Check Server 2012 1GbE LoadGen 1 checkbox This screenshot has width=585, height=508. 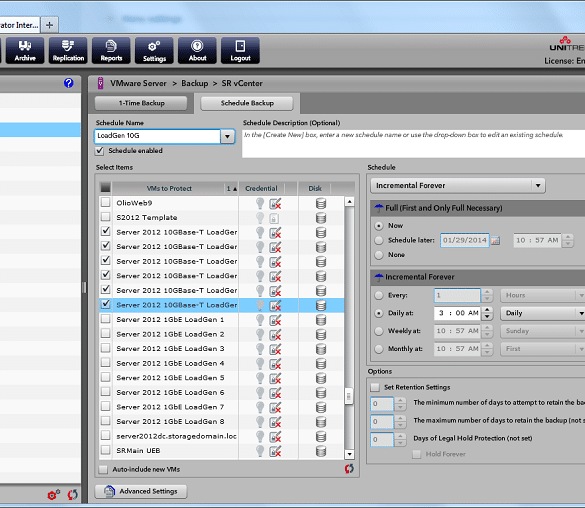pyautogui.click(x=106, y=319)
